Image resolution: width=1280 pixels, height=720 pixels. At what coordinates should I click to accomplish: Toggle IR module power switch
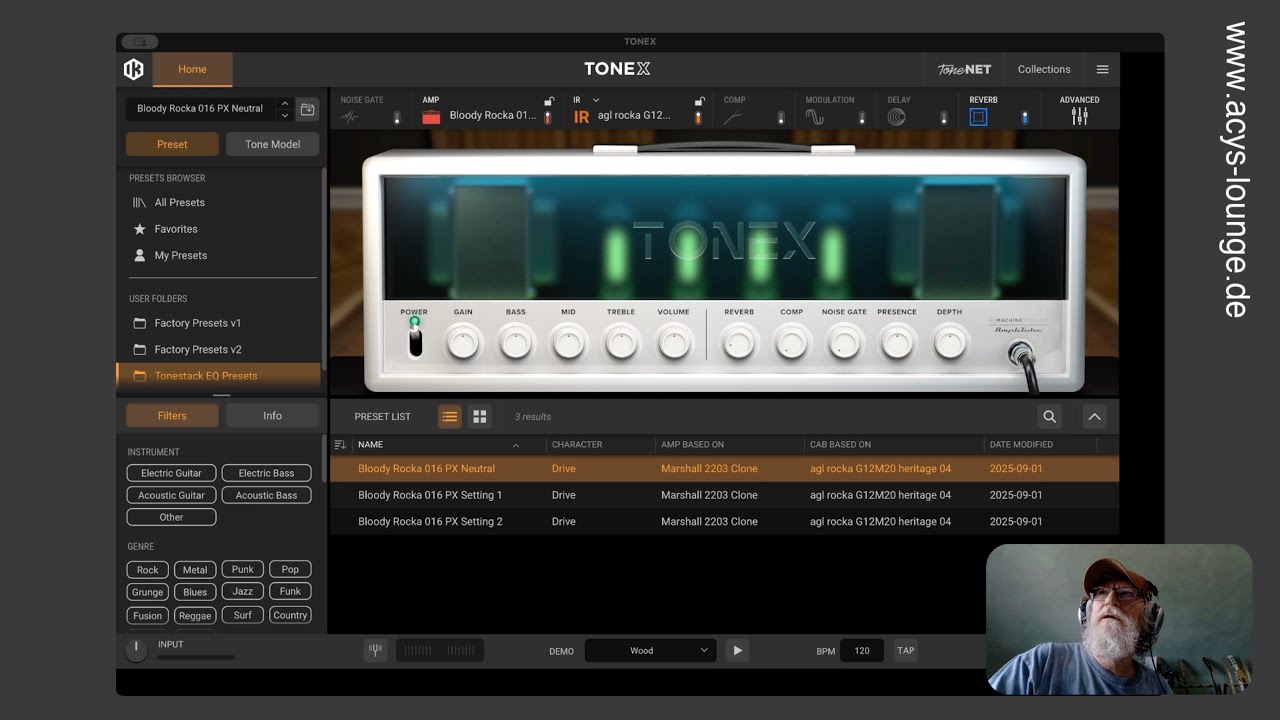coord(698,118)
